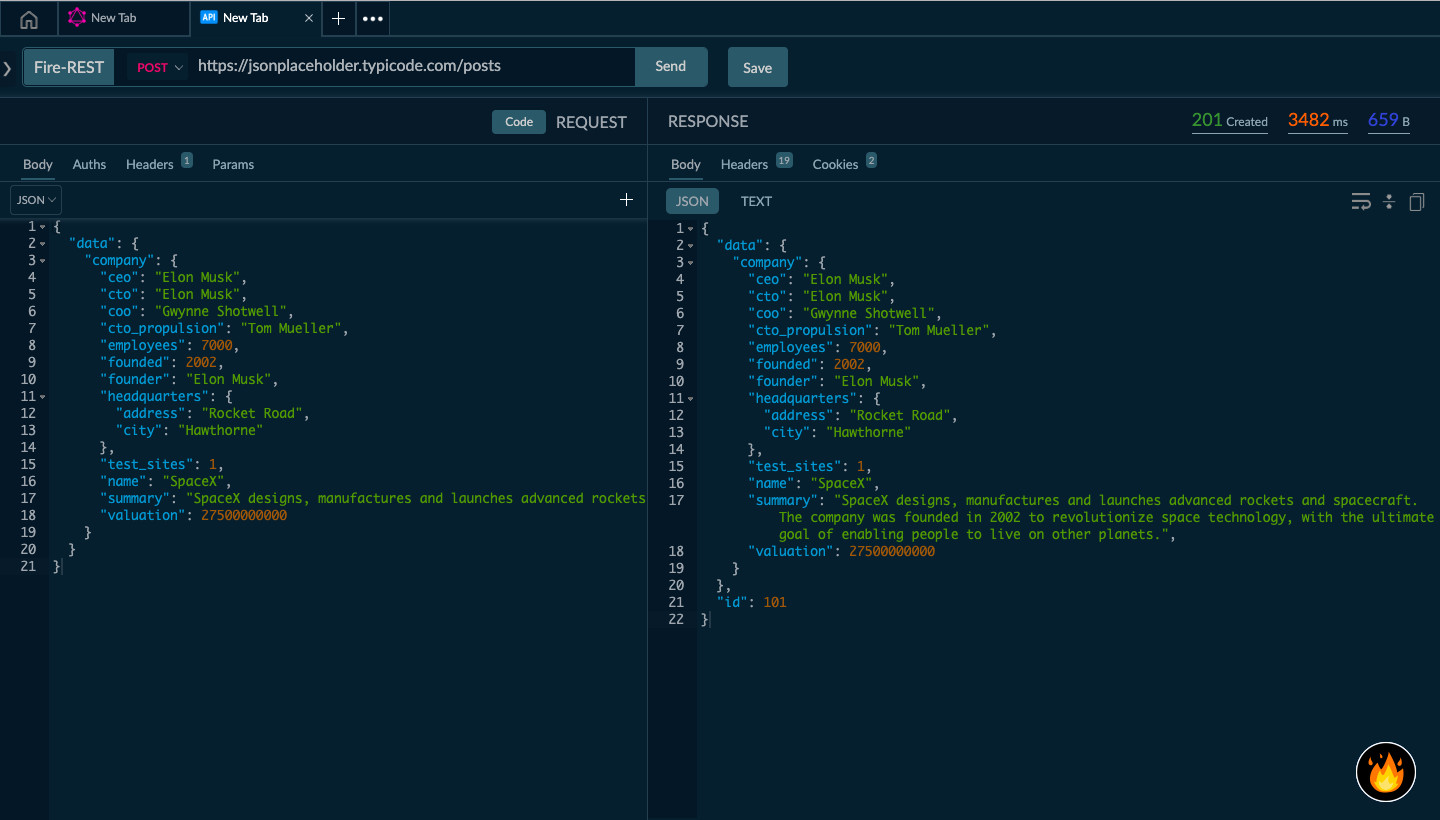Expand the left sidebar chevron
The height and width of the screenshot is (820, 1440).
(7, 68)
